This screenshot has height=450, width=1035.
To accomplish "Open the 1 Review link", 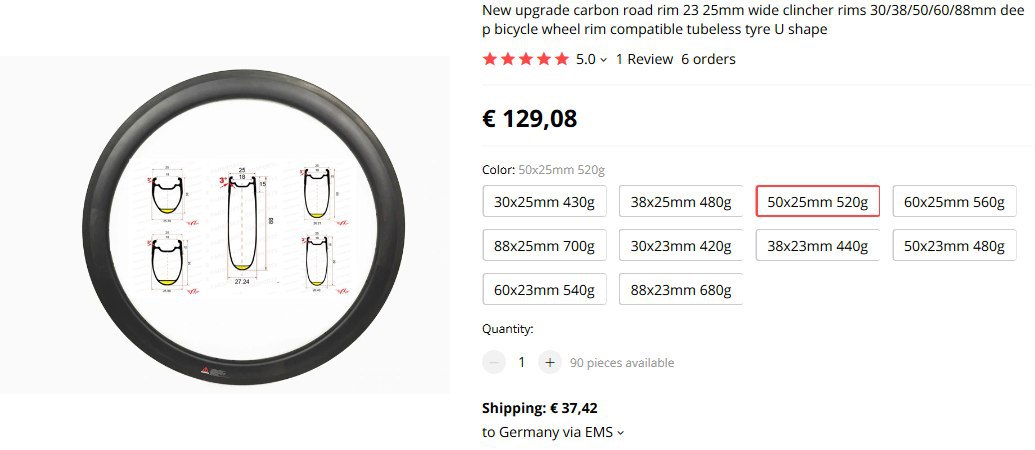I will (x=644, y=59).
